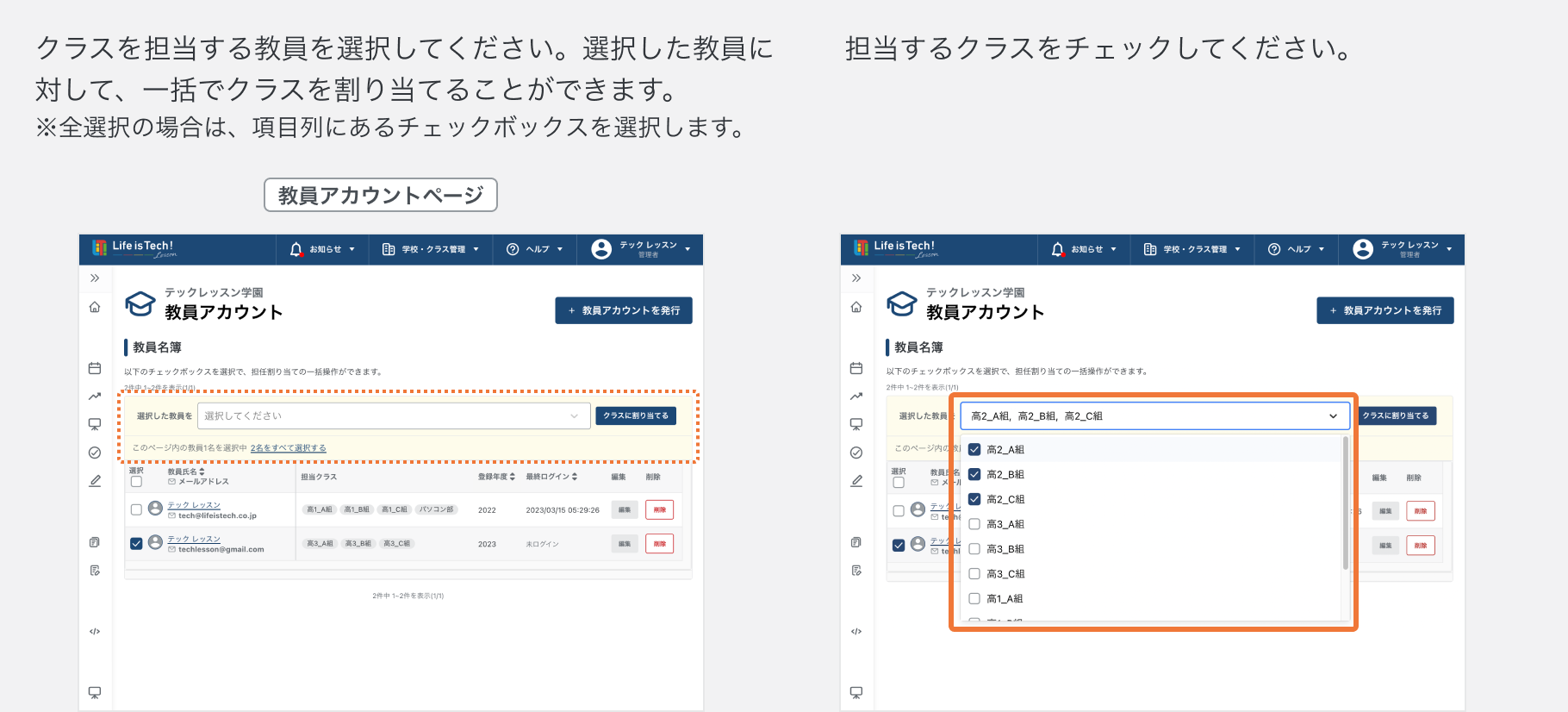This screenshot has height=712, width=1568.
Task: Open the ヘルプ dropdown in right screenshot header
Action: (x=1296, y=249)
